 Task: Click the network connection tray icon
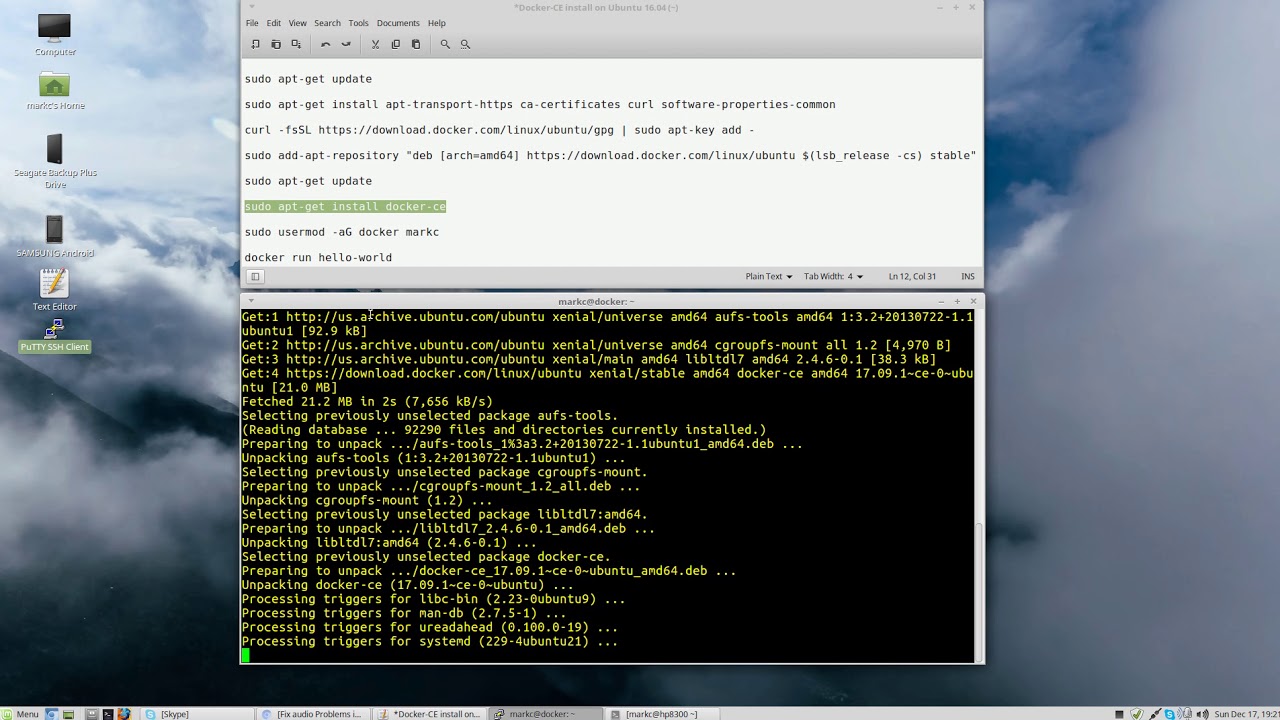(1156, 714)
